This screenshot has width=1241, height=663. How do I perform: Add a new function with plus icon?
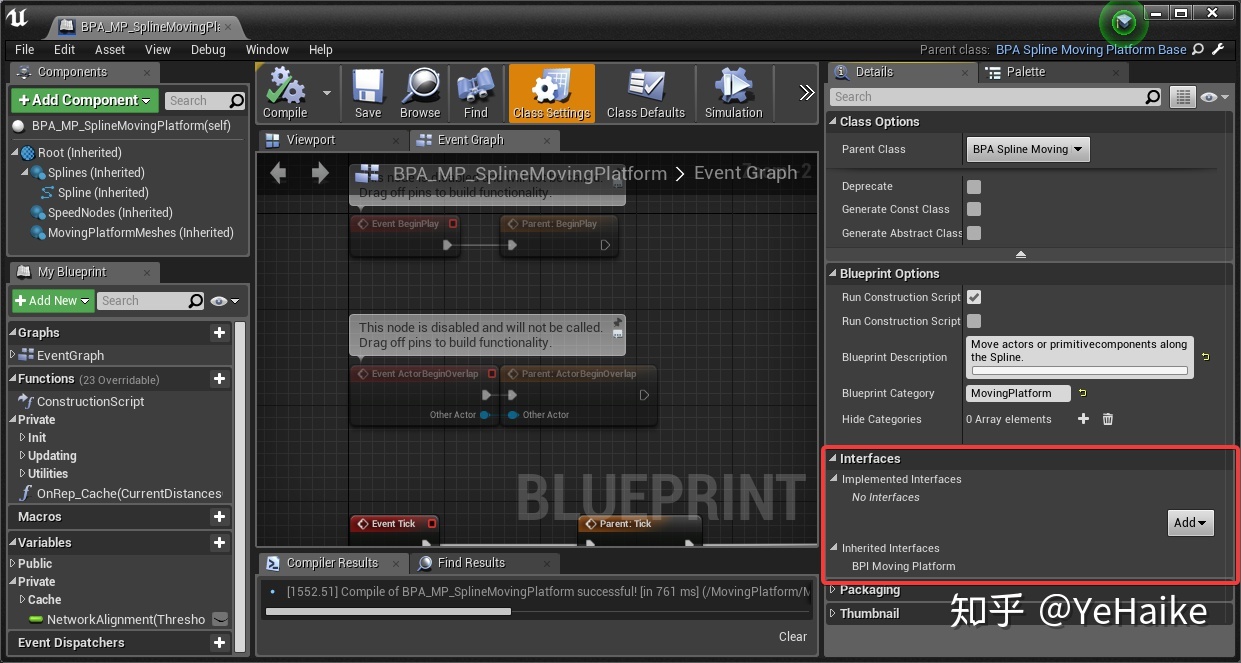[219, 379]
